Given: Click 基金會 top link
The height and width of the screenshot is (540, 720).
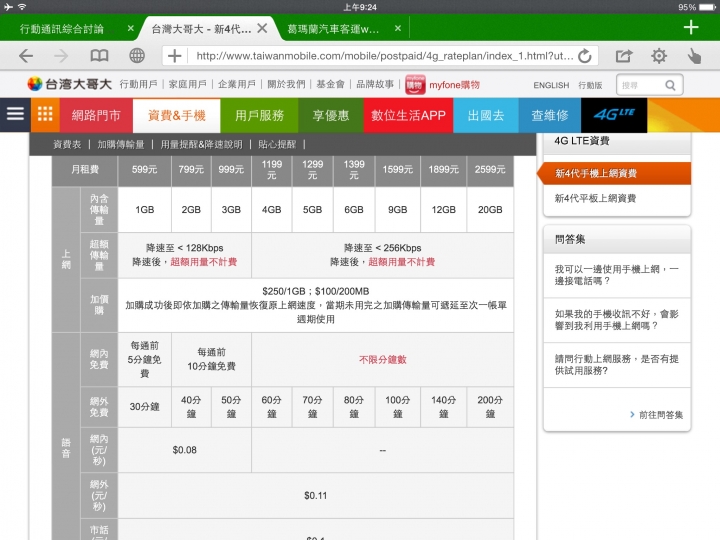Looking at the screenshot, I should coord(330,84).
